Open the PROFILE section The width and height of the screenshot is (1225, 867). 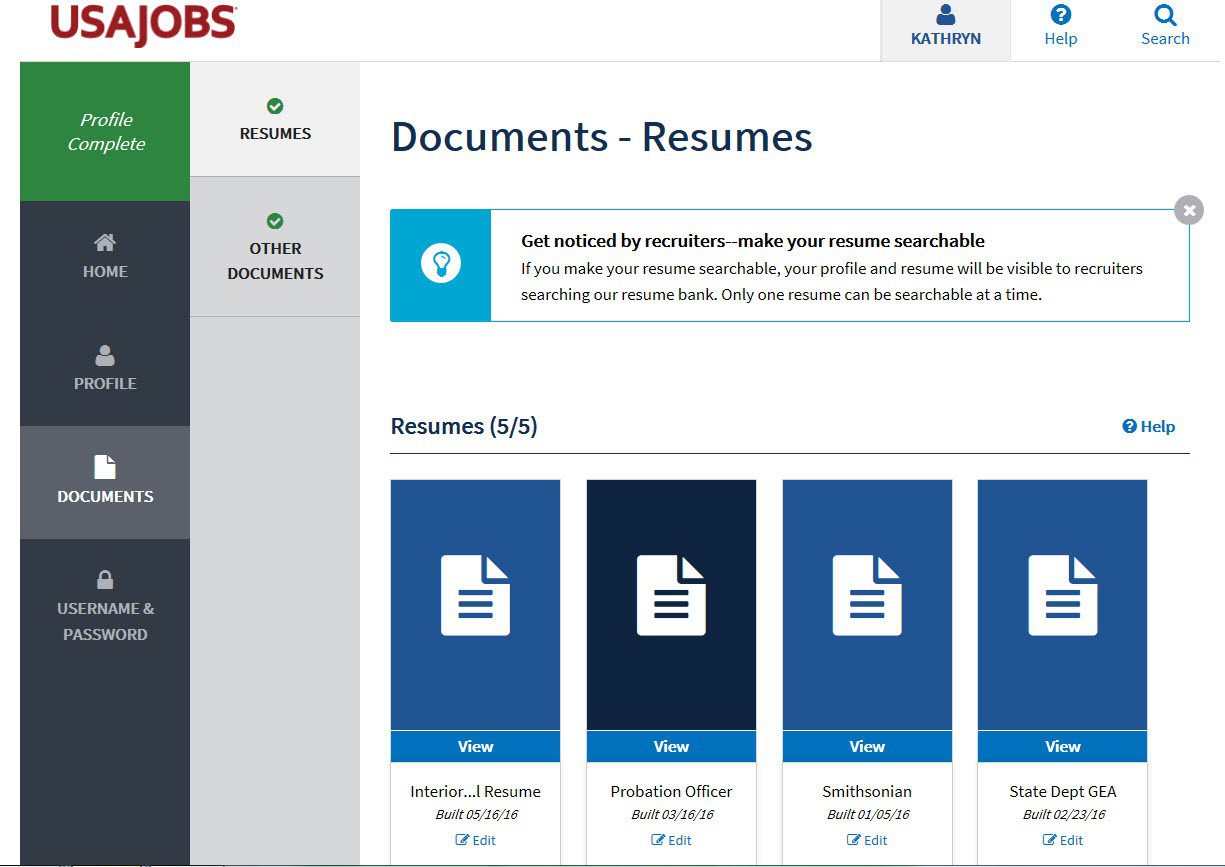105,369
